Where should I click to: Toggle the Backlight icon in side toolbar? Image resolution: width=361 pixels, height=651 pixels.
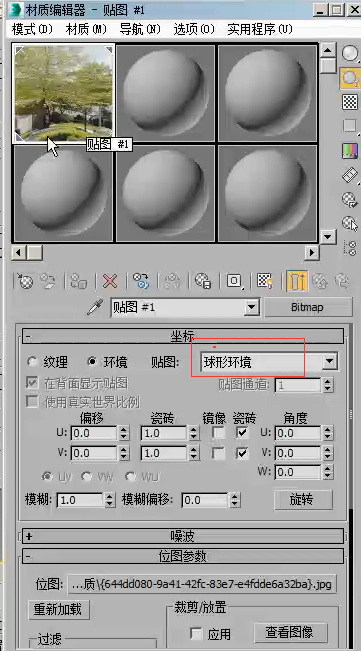point(351,78)
